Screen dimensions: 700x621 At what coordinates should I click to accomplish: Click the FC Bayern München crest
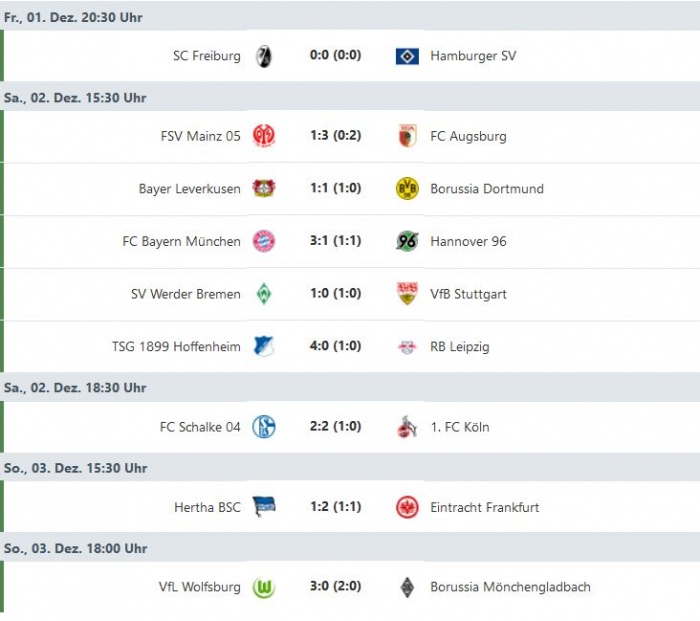pyautogui.click(x=264, y=241)
